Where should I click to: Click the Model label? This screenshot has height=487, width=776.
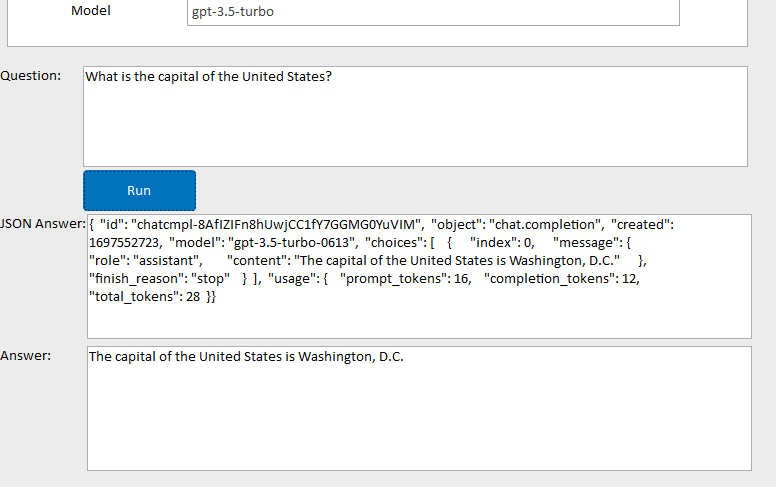pyautogui.click(x=91, y=10)
